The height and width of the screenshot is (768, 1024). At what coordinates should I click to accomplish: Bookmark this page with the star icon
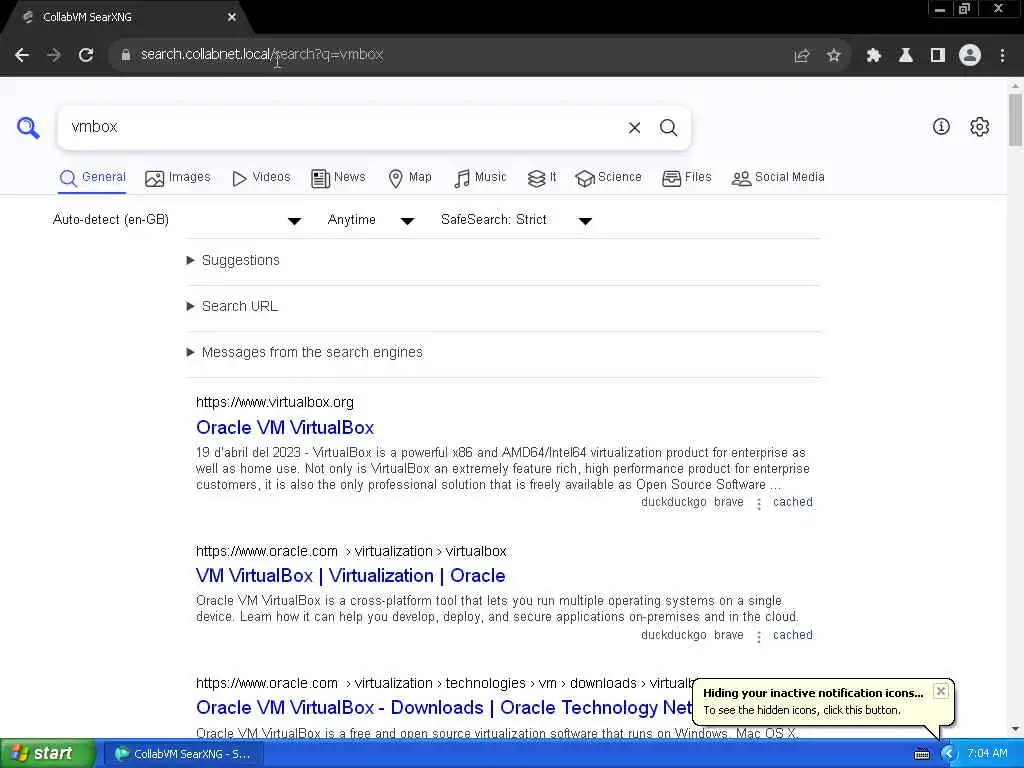point(833,56)
